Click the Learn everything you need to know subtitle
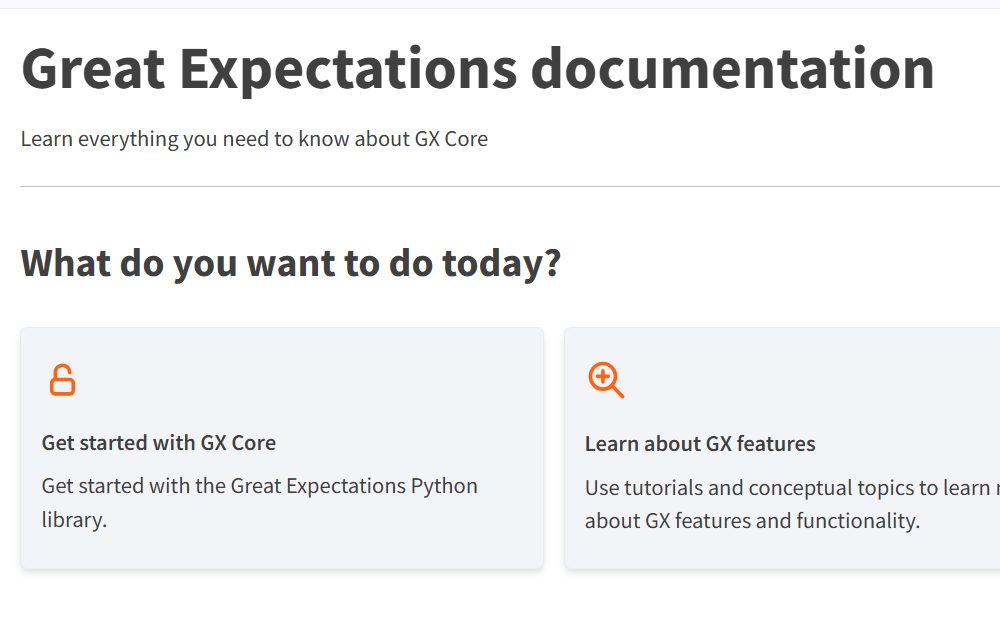The height and width of the screenshot is (625, 1000). click(254, 139)
